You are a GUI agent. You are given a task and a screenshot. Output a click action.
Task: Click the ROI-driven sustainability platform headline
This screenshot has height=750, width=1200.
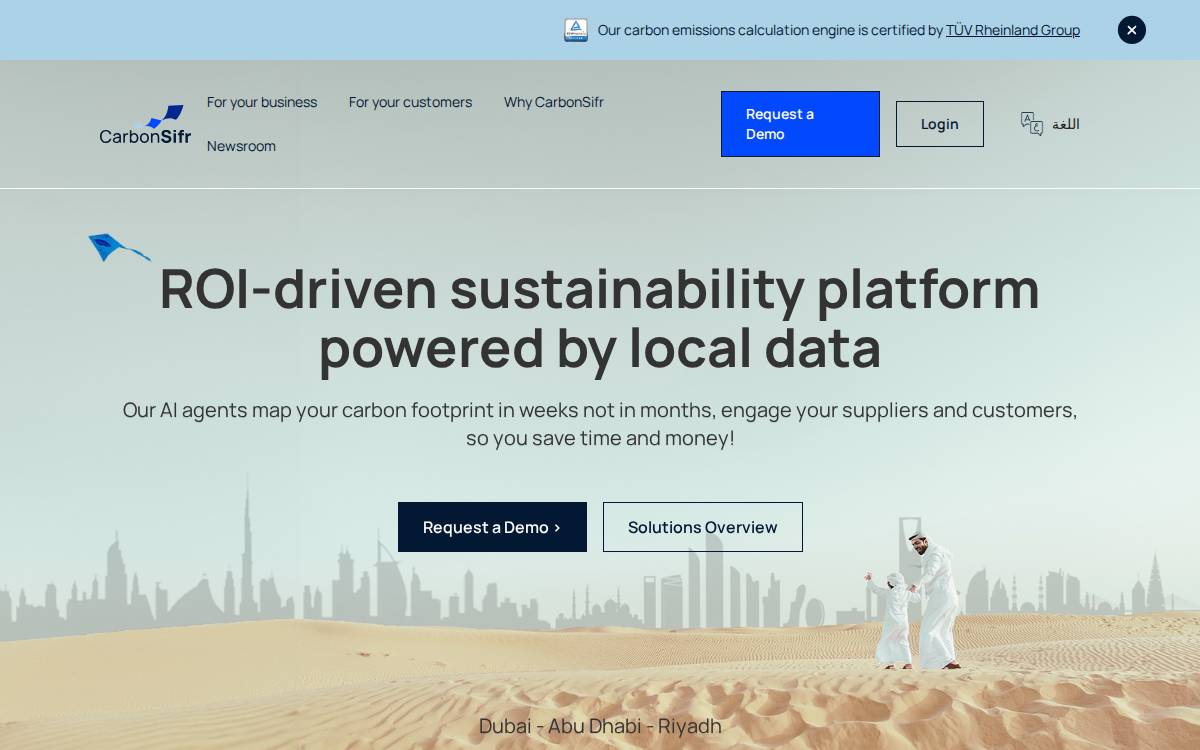tap(600, 318)
